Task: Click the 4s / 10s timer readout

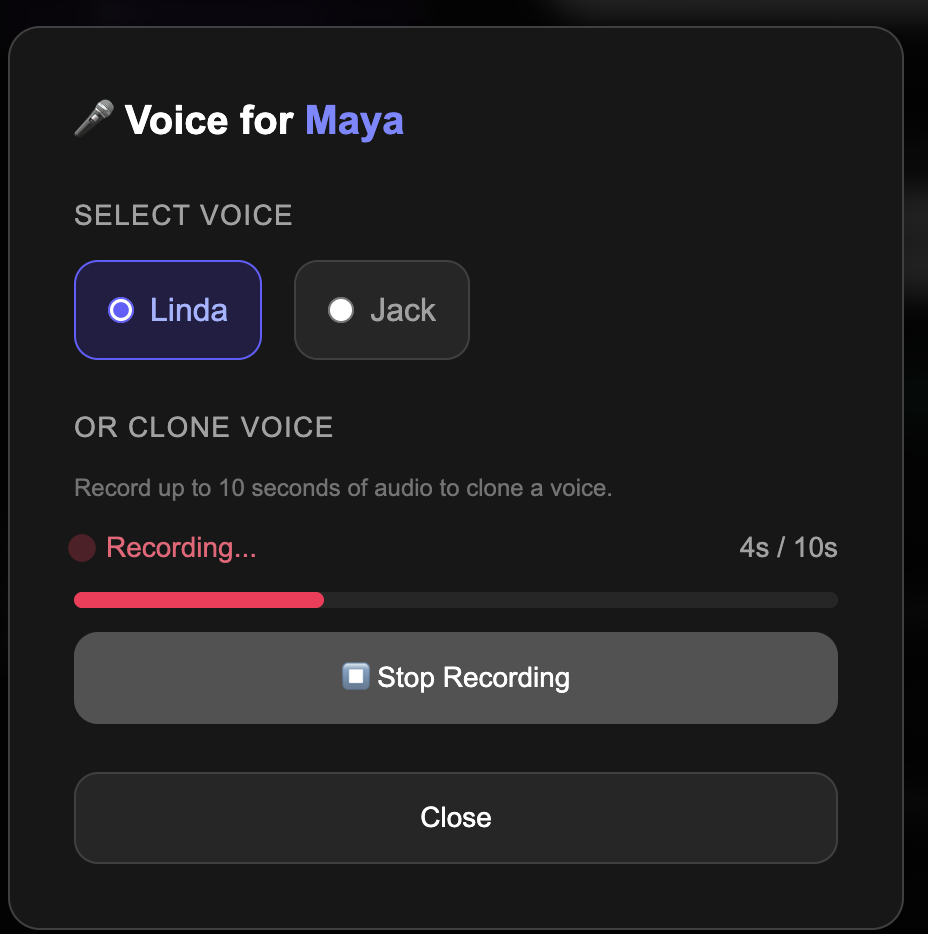Action: click(788, 547)
